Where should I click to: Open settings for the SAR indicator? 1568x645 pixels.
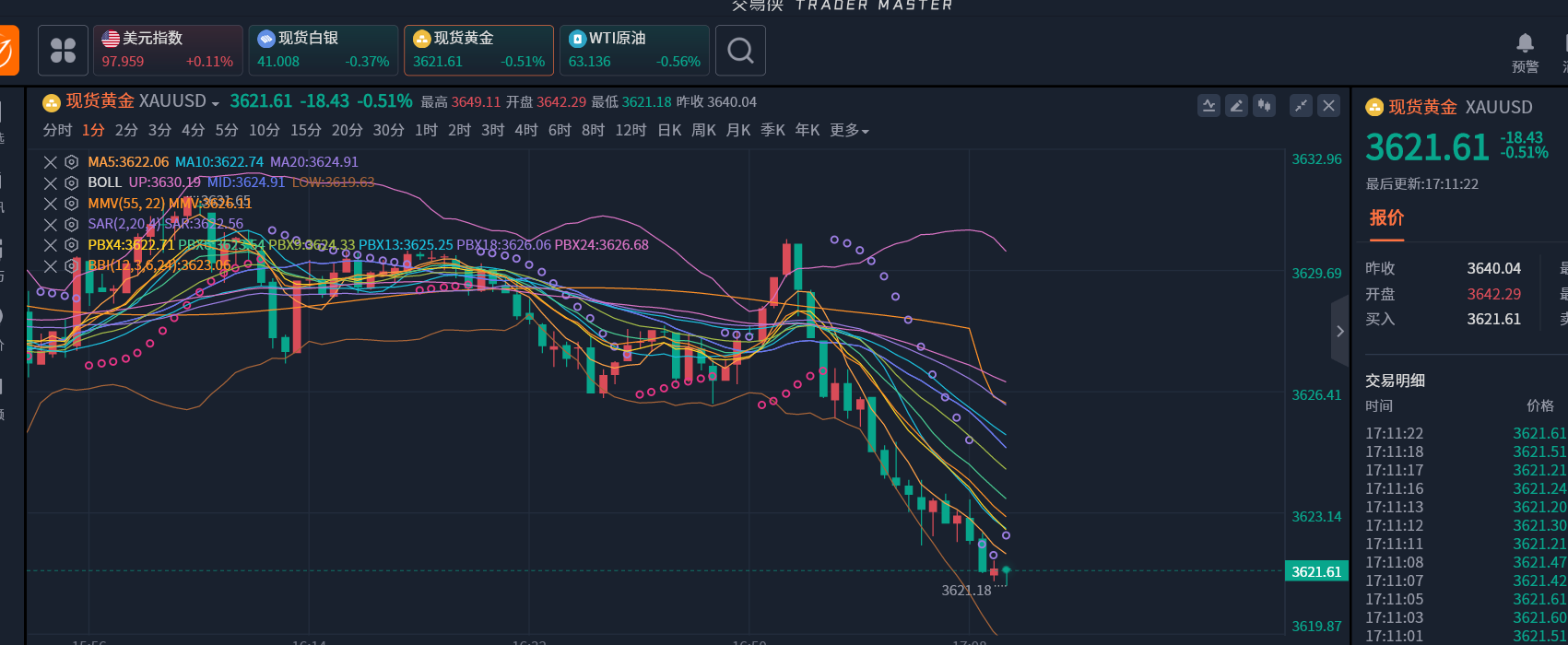click(x=71, y=225)
